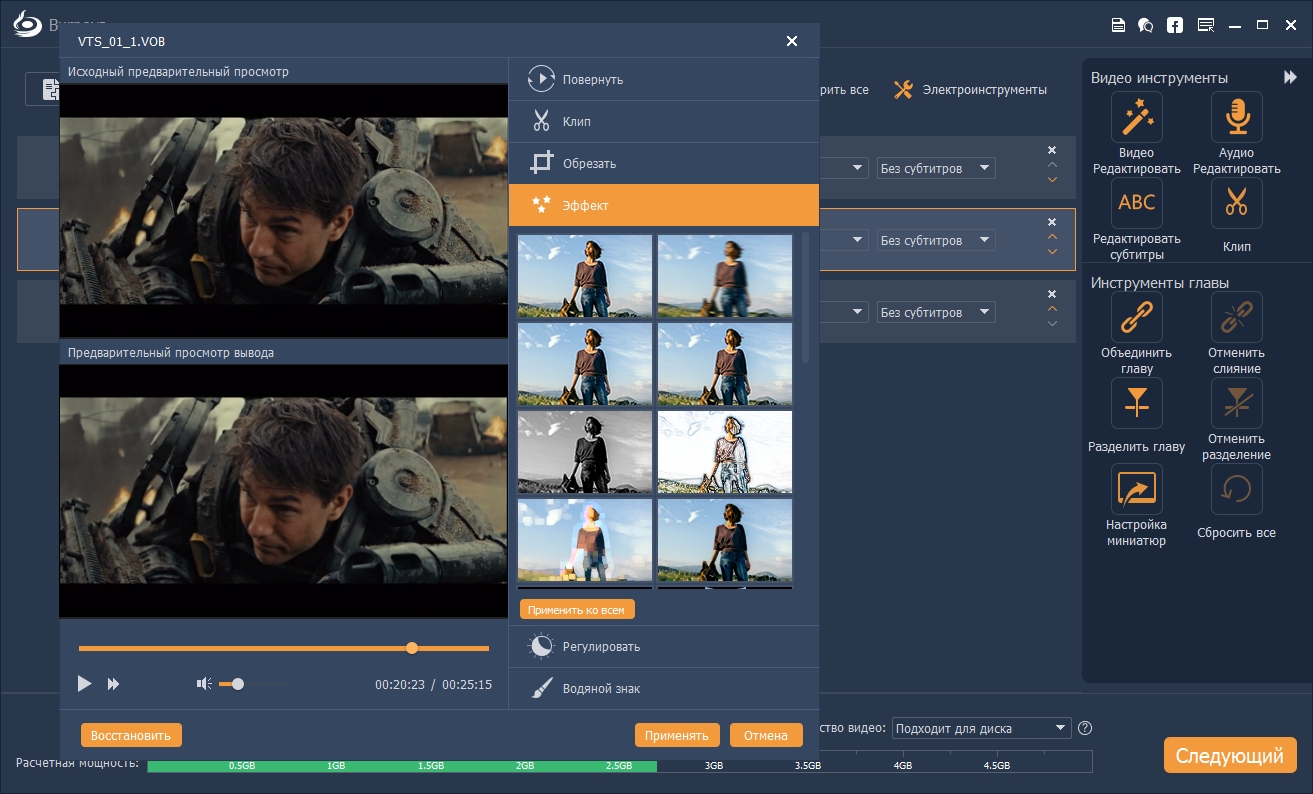Open Редактировать субтитры ABC tool
This screenshot has height=794, width=1313.
(x=1136, y=204)
